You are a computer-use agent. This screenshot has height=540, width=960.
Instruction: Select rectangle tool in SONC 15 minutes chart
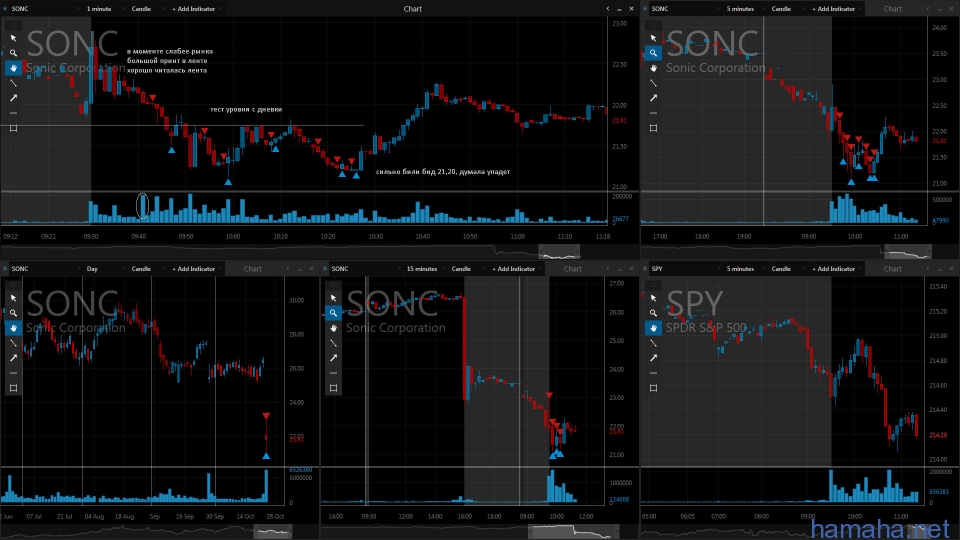point(334,388)
